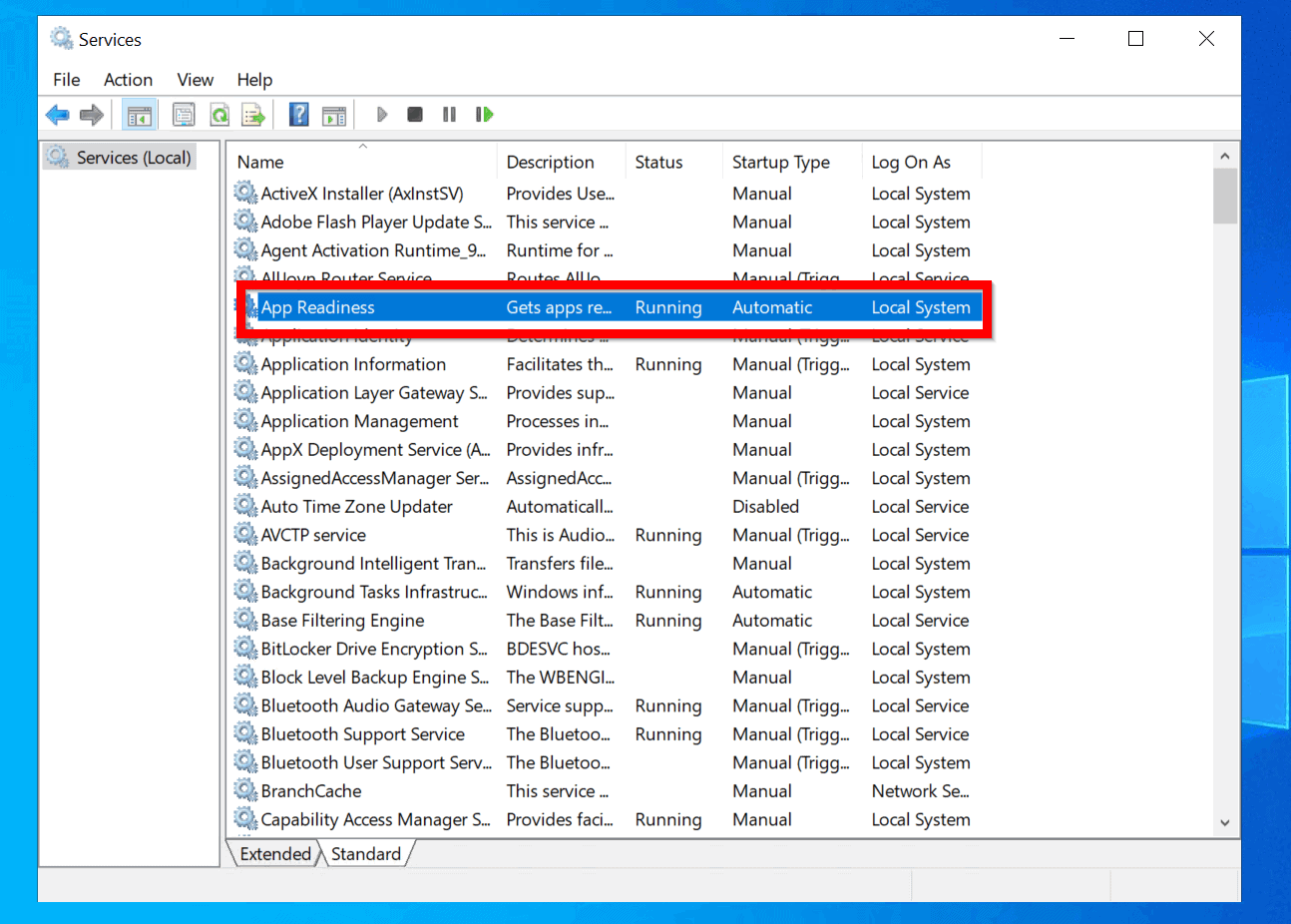Switch to the Extended tab
The image size is (1291, 924).
pos(274,853)
